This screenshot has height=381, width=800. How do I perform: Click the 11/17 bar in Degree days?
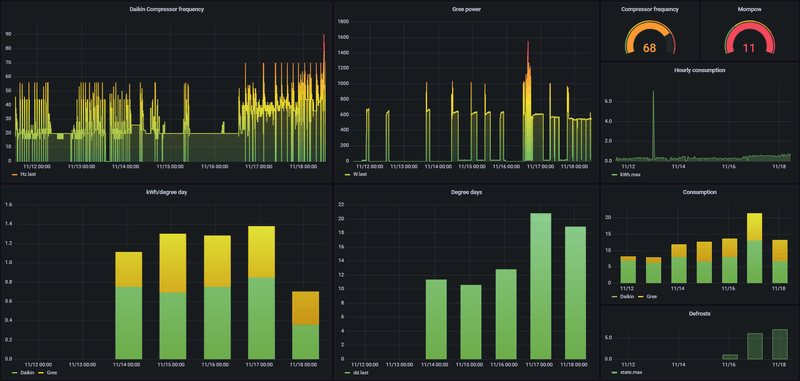(540, 286)
